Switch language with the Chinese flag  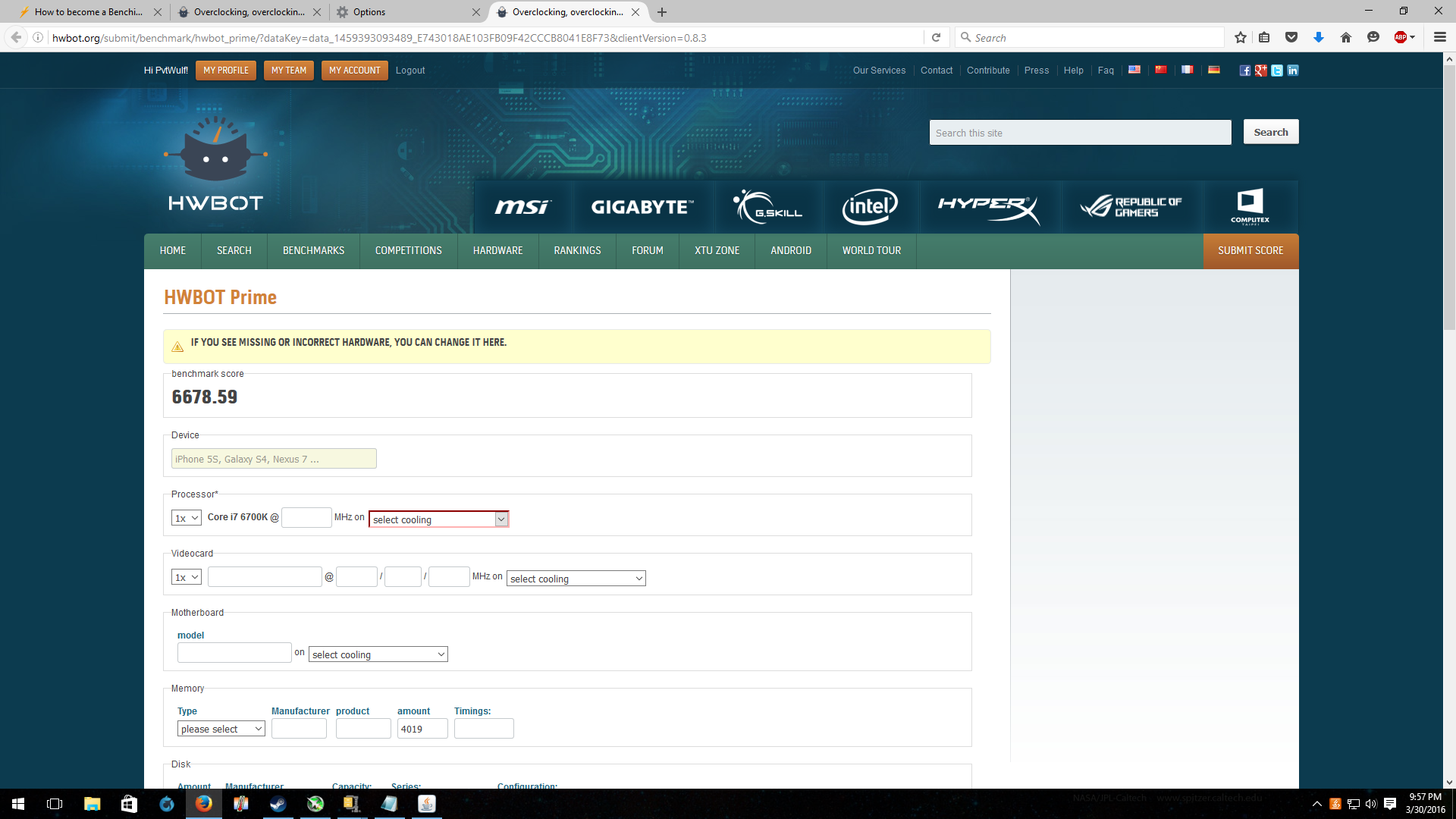click(1161, 70)
